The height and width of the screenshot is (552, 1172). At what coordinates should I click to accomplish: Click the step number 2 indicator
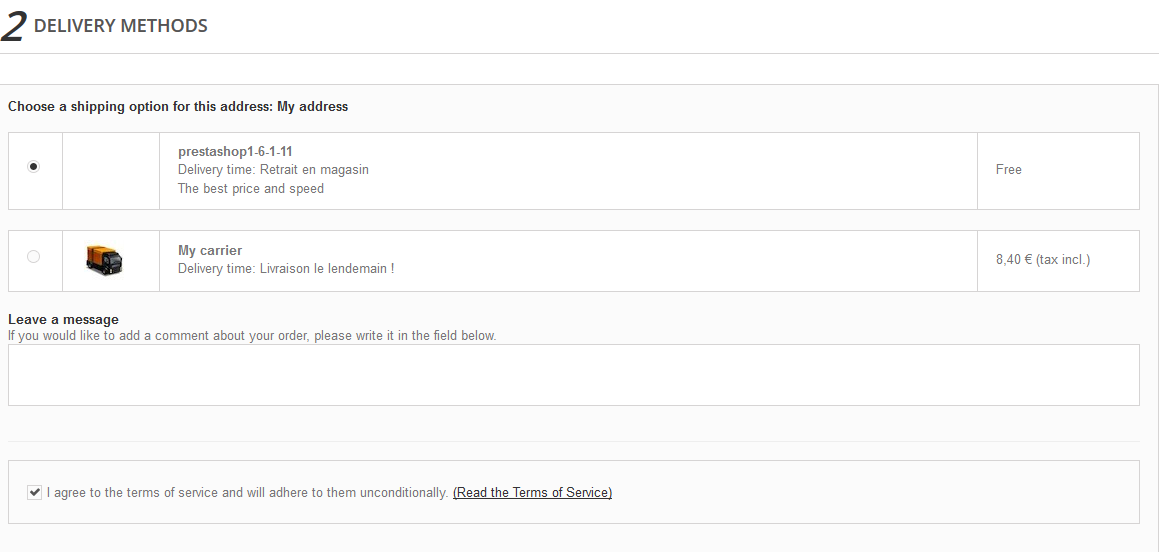pos(14,27)
